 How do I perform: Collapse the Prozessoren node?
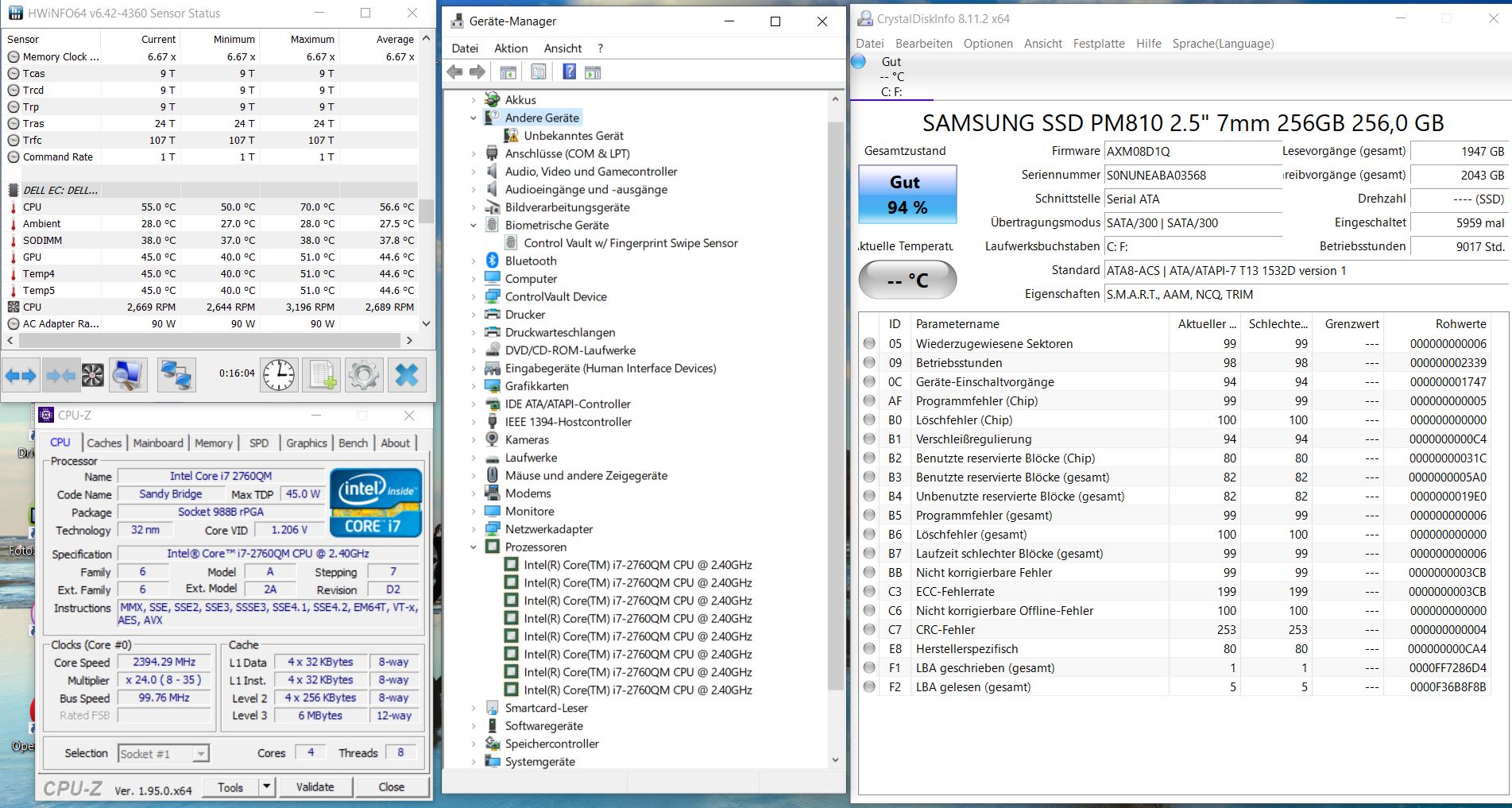[x=474, y=547]
